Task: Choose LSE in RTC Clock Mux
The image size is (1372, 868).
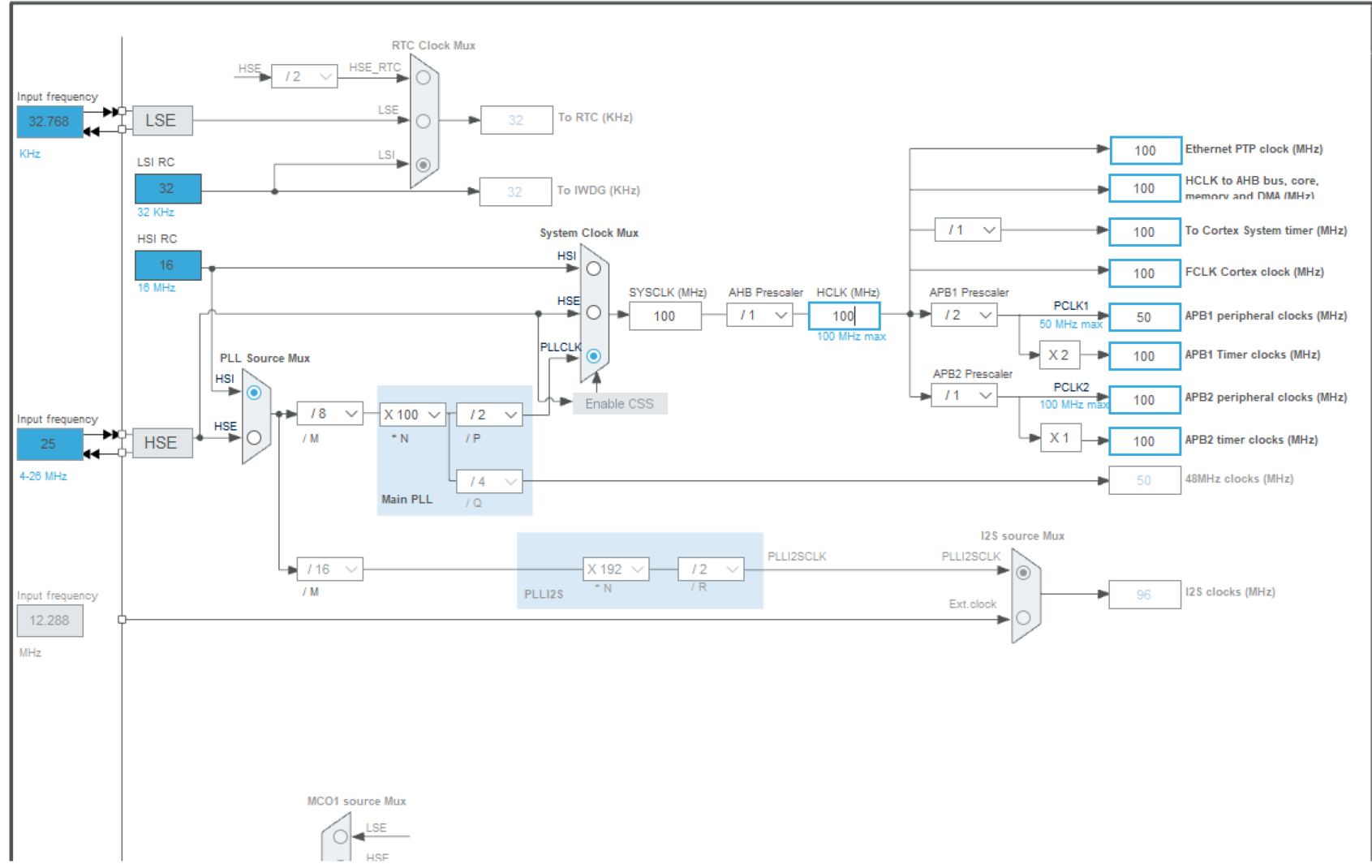Action: click(424, 121)
